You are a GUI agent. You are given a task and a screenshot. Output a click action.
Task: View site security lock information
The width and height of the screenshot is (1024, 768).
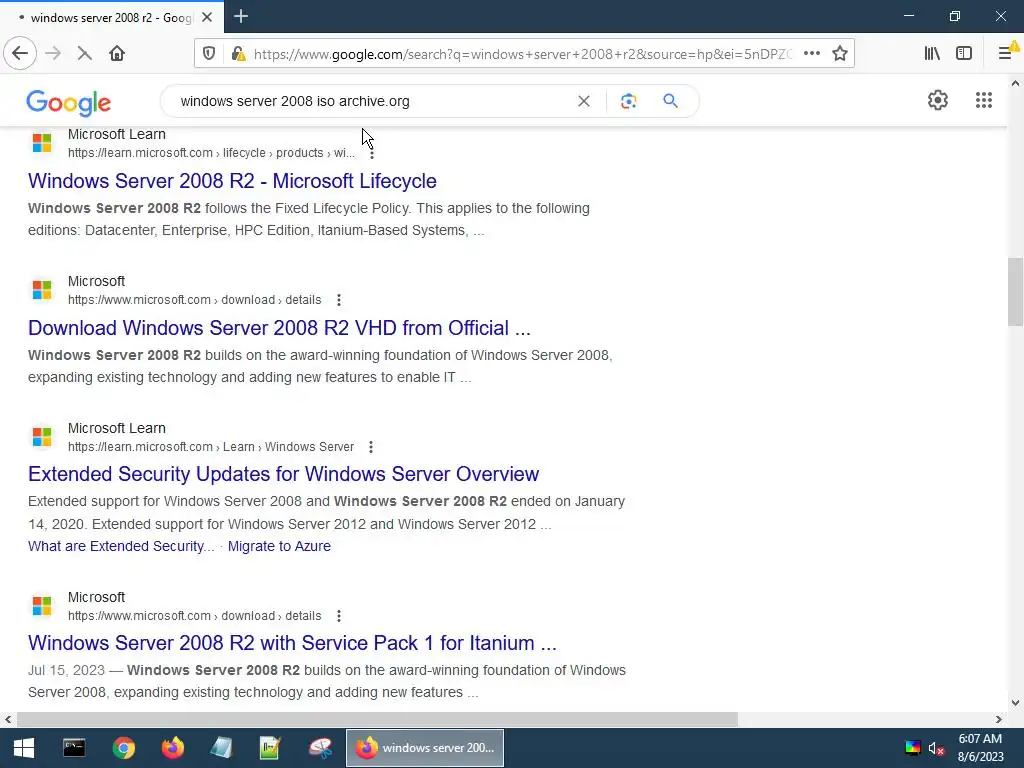click(x=238, y=54)
